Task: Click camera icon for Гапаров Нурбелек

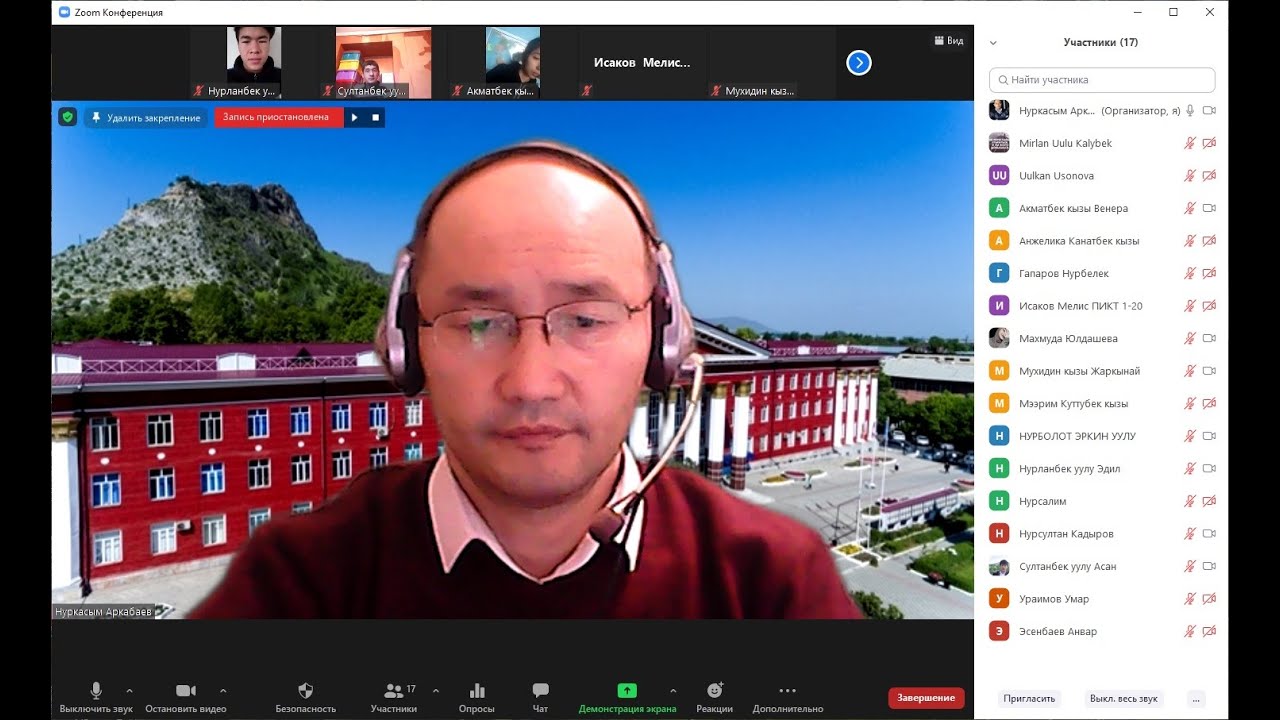Action: [x=1209, y=273]
